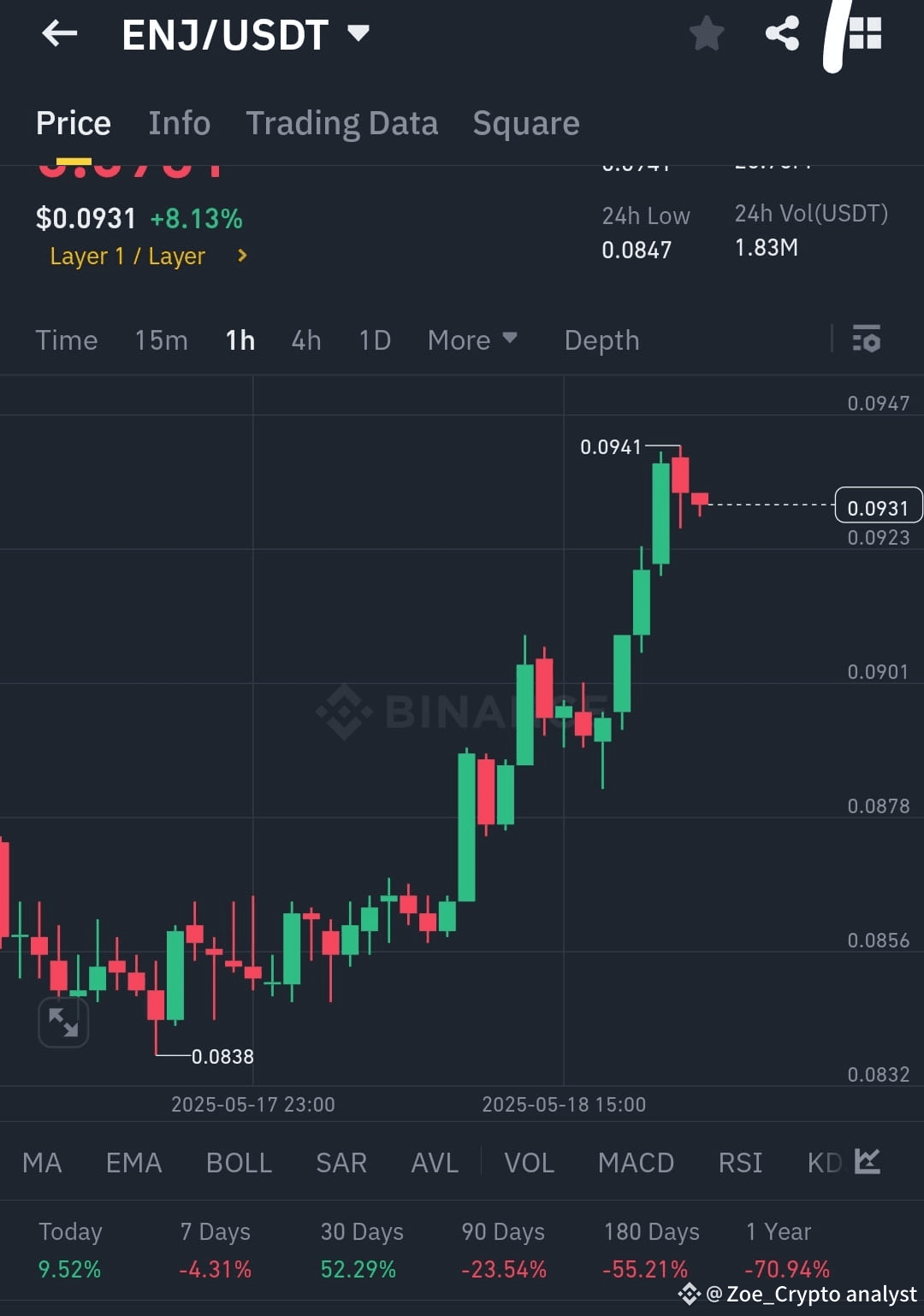This screenshot has width=924, height=1316.
Task: Toggle the SAR indicator
Action: coord(341,1163)
